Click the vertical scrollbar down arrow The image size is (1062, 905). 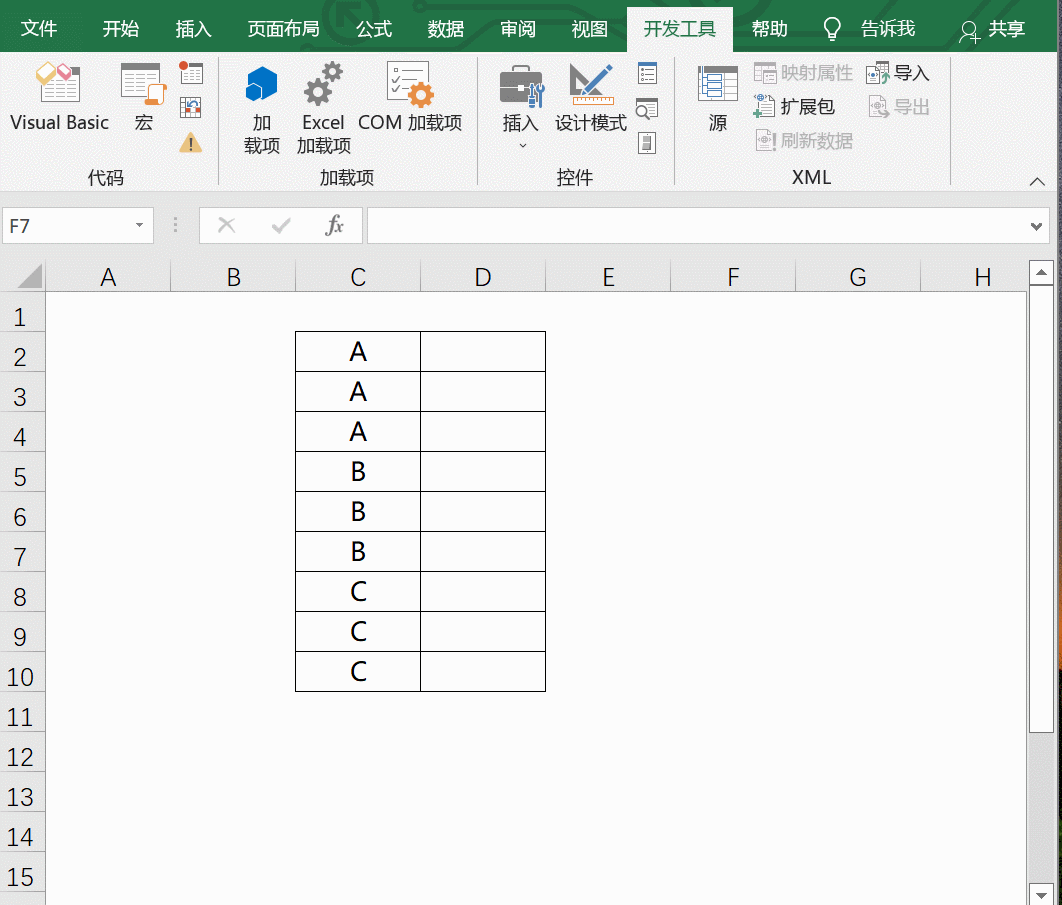click(1041, 894)
